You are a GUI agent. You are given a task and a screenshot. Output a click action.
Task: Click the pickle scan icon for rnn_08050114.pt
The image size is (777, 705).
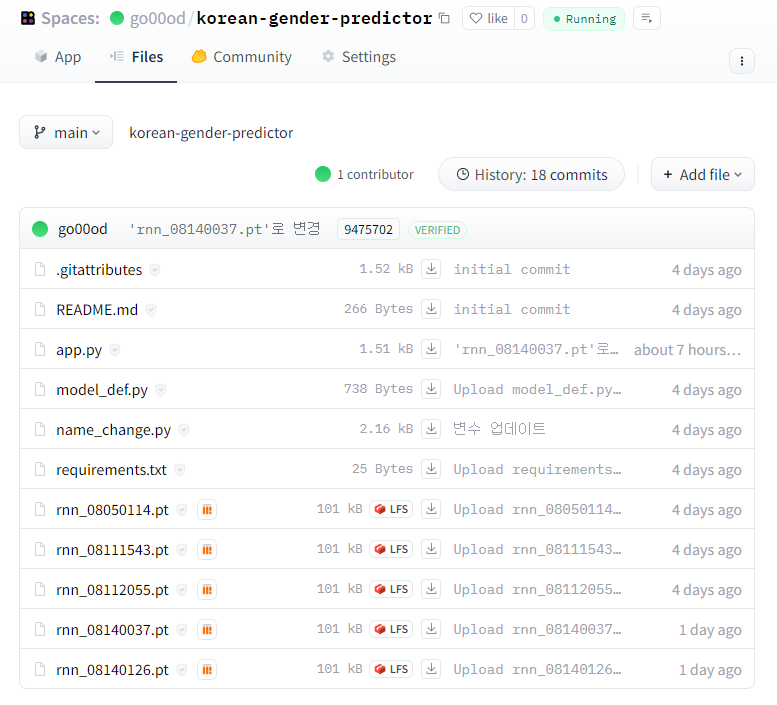[207, 509]
